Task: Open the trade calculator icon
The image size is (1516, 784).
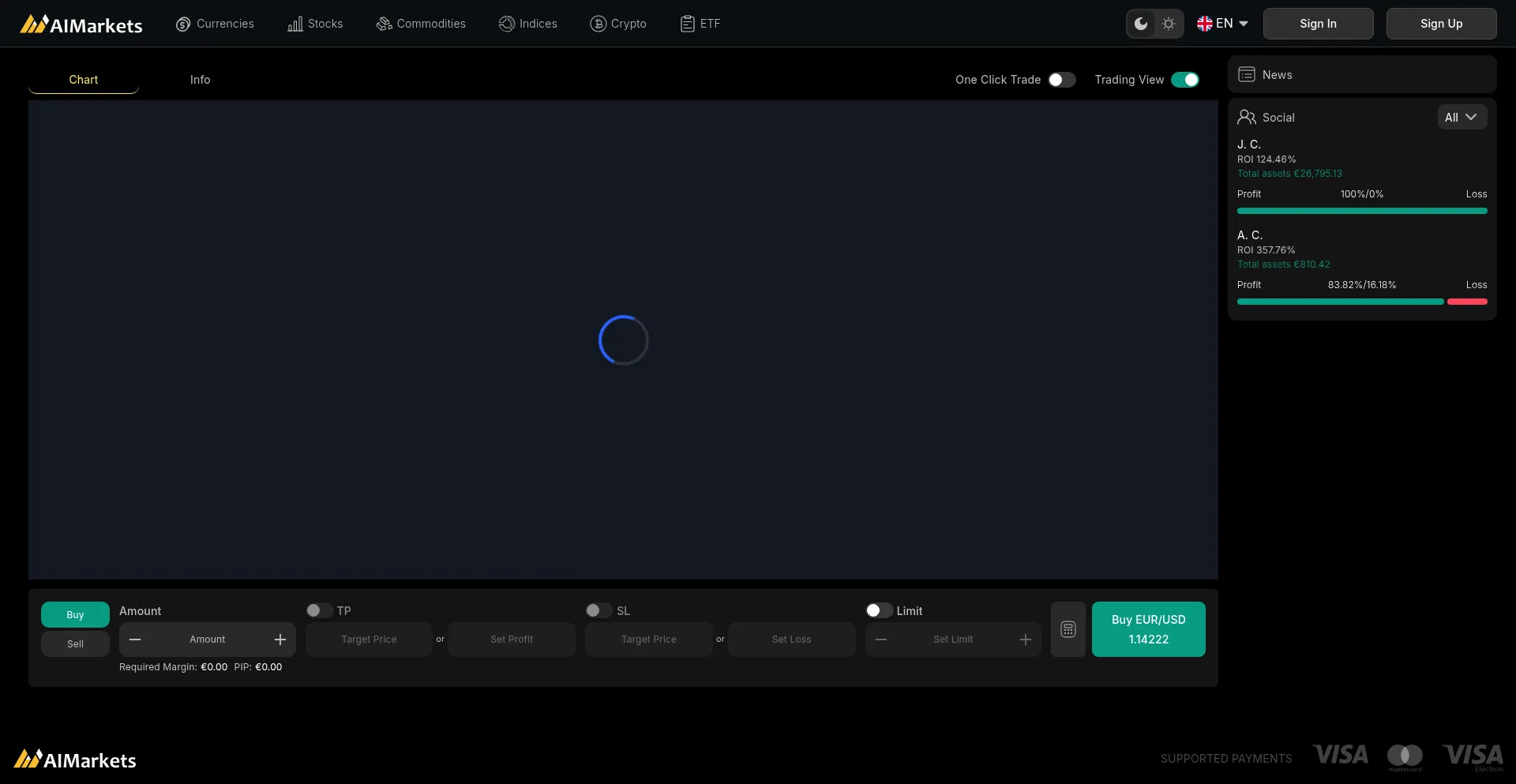Action: coord(1068,629)
